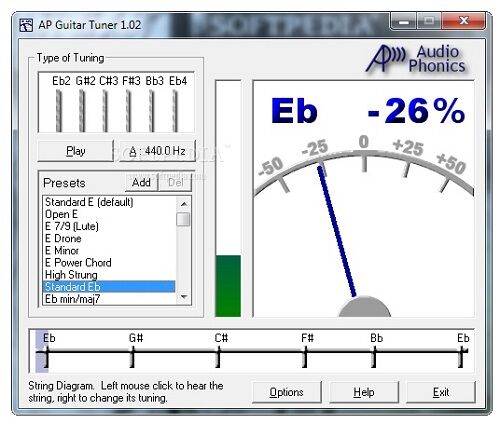The height and width of the screenshot is (423, 500).
Task: Add a new preset with Add button
Action: click(x=141, y=183)
